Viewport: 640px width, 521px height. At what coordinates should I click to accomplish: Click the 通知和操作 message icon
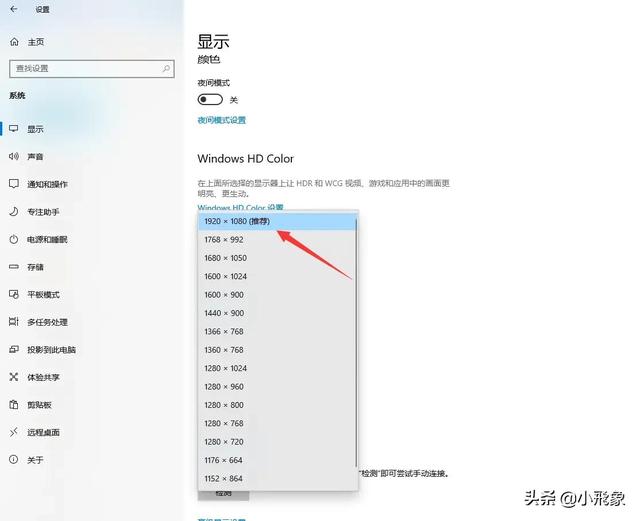click(x=14, y=184)
